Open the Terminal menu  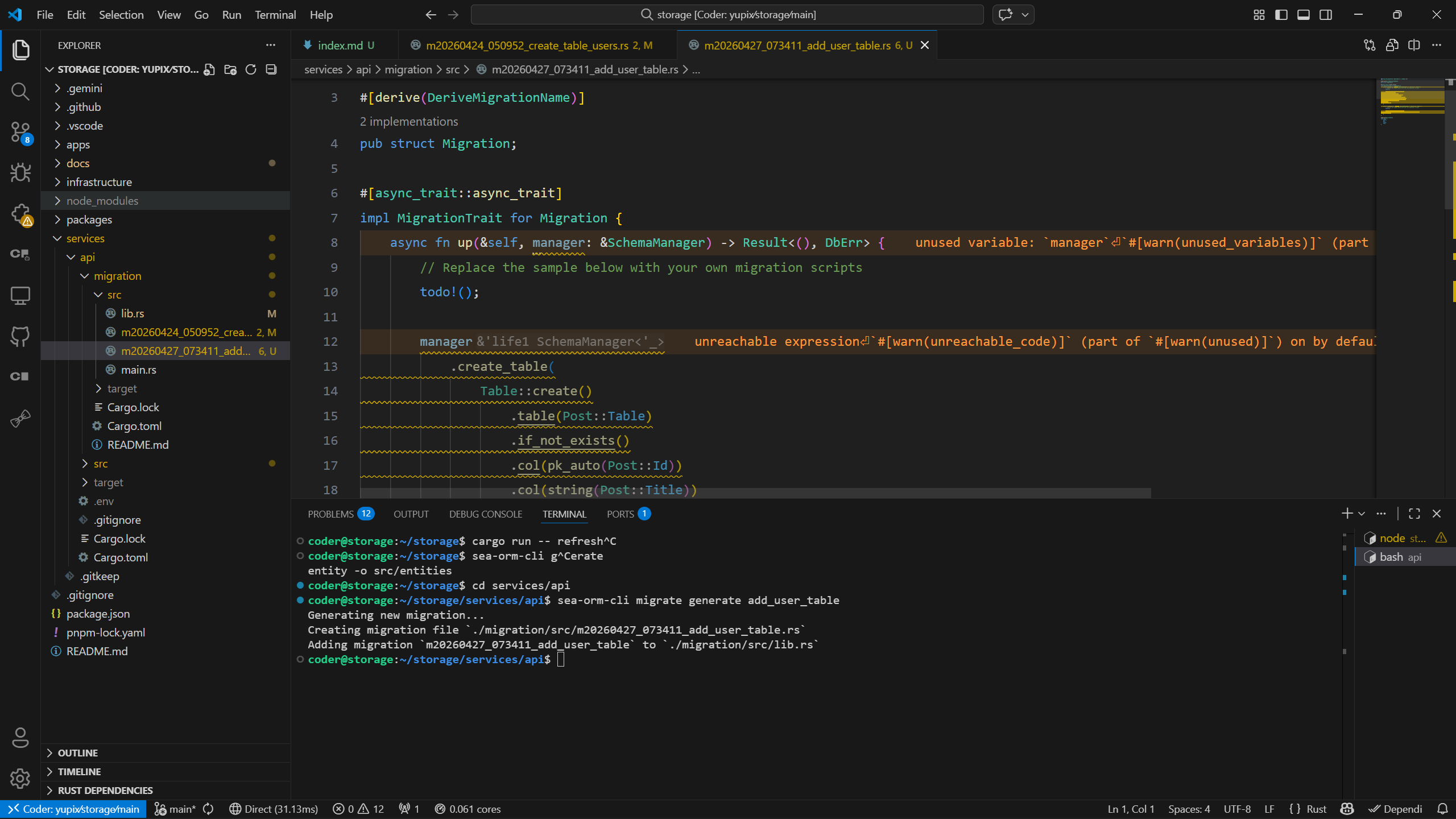pyautogui.click(x=275, y=15)
